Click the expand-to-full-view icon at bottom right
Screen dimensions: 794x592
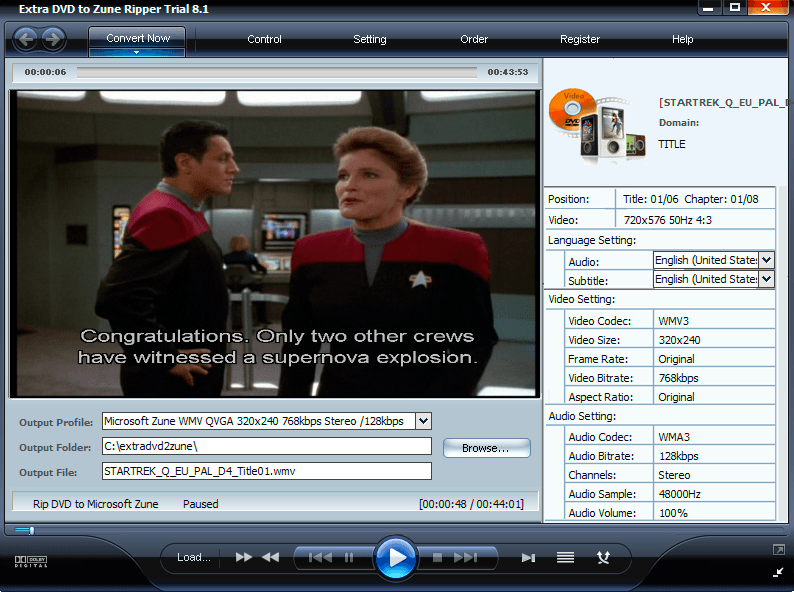[x=778, y=549]
